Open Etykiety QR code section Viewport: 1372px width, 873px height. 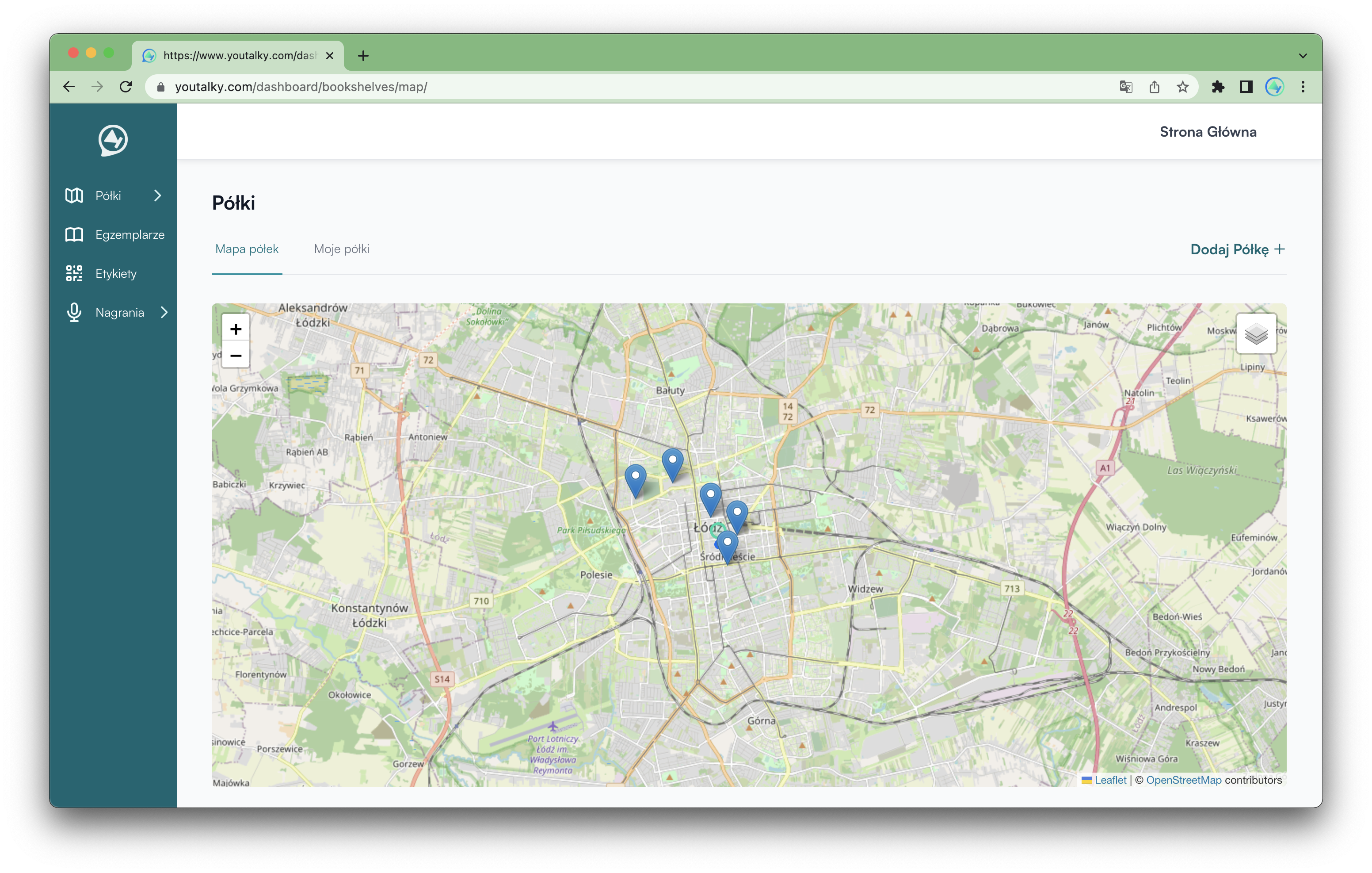pyautogui.click(x=116, y=274)
